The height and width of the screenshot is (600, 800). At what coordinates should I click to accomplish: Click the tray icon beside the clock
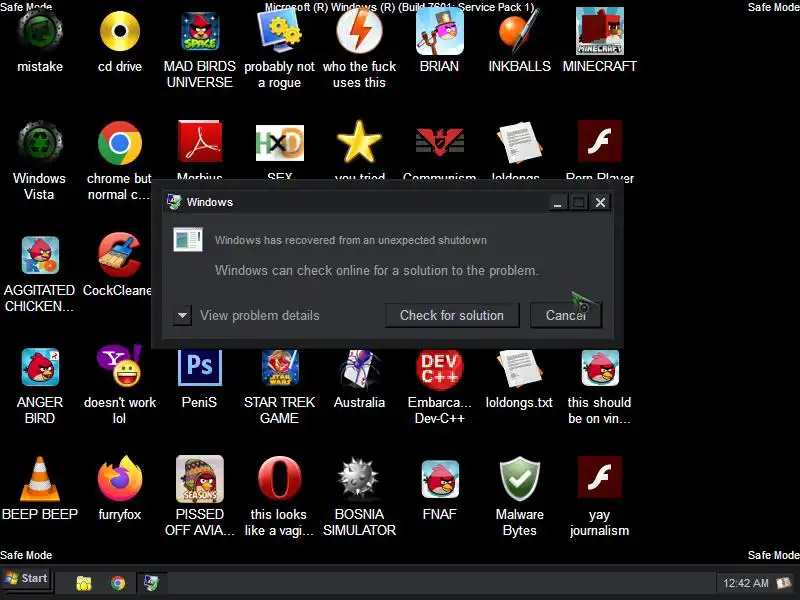point(784,583)
